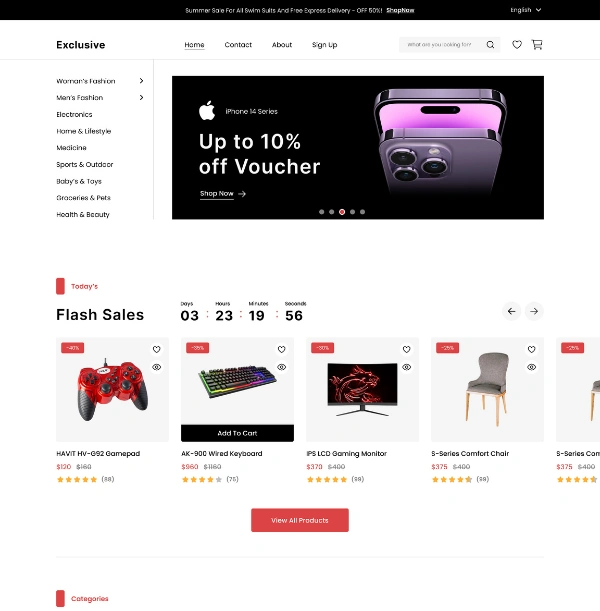Go to previous flash sale items arrow
The width and height of the screenshot is (600, 611).
click(511, 311)
